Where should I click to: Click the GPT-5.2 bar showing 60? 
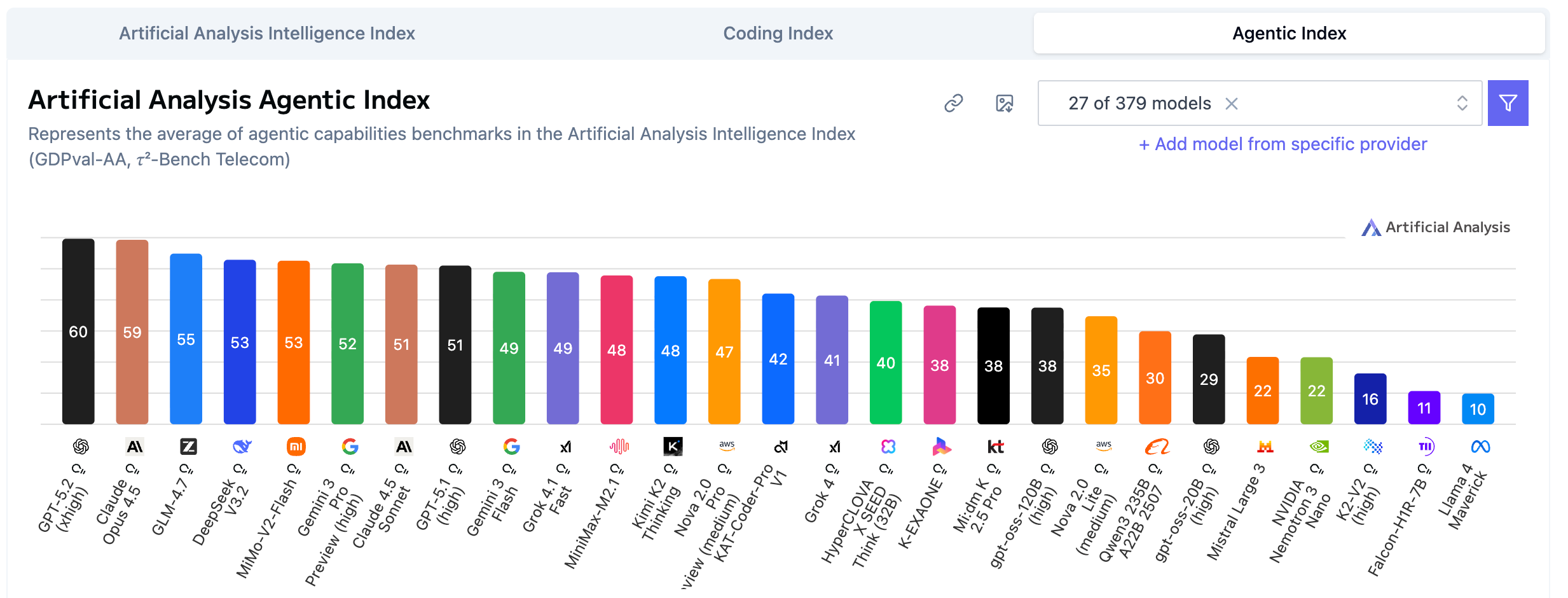(78, 331)
